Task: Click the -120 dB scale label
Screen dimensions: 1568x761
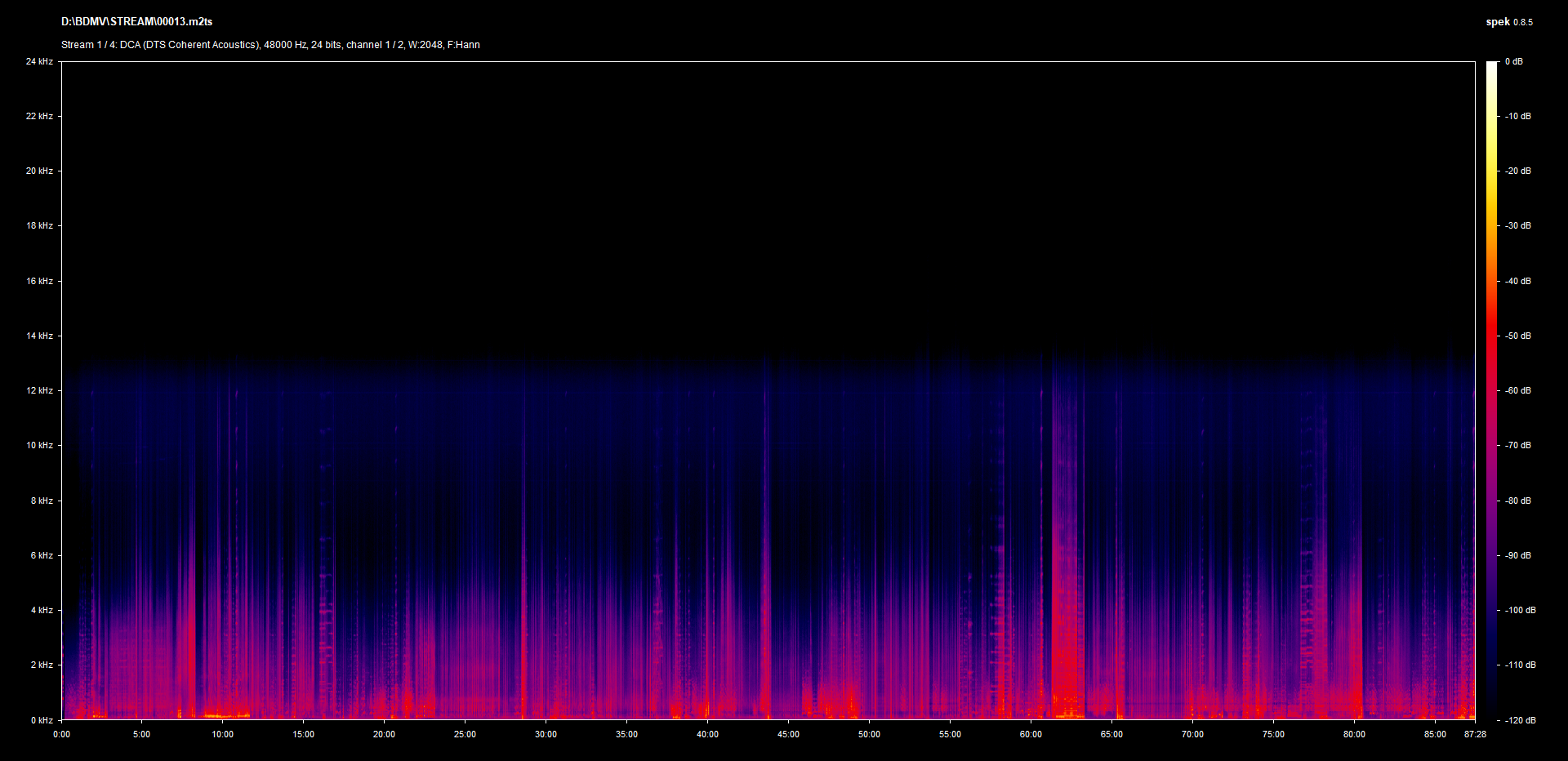Action: pos(1519,720)
